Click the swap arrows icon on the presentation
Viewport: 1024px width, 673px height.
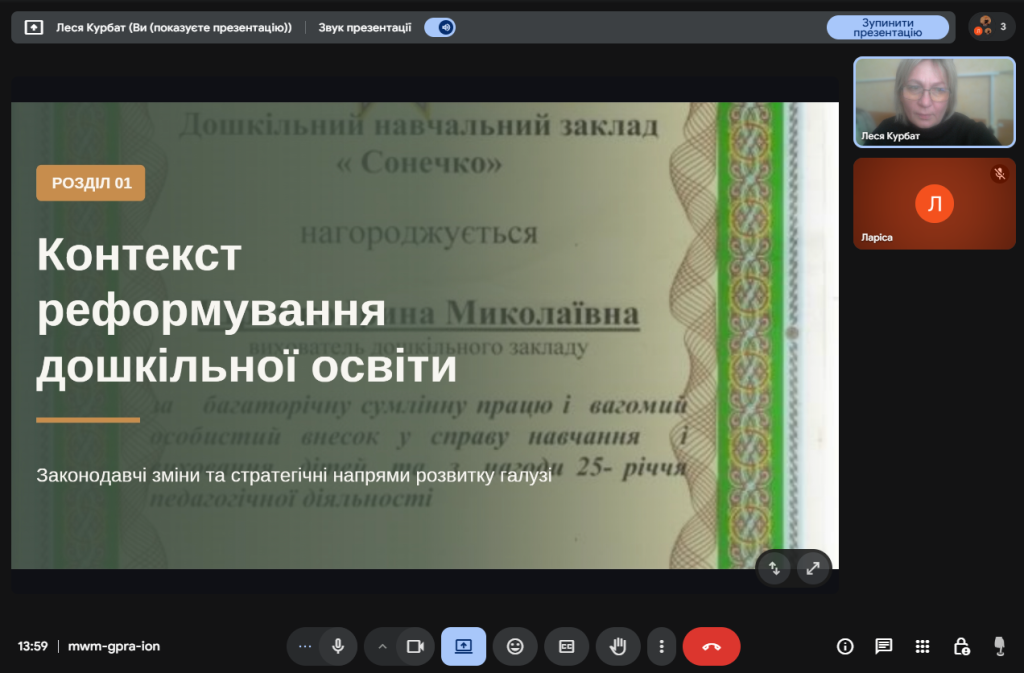(774, 569)
